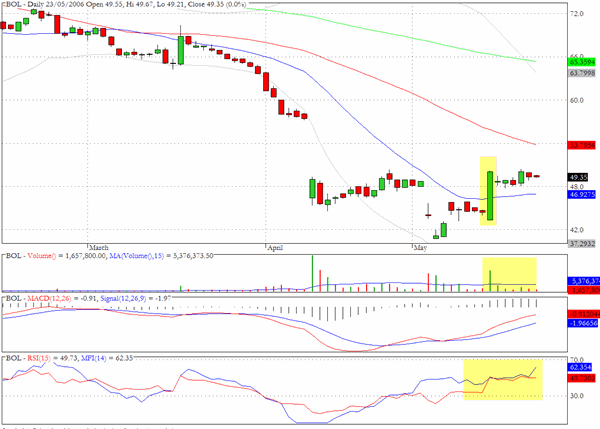Image resolution: width=600 pixels, height=429 pixels.
Task: Click the tall green candle in mid-March
Action: tap(181, 50)
